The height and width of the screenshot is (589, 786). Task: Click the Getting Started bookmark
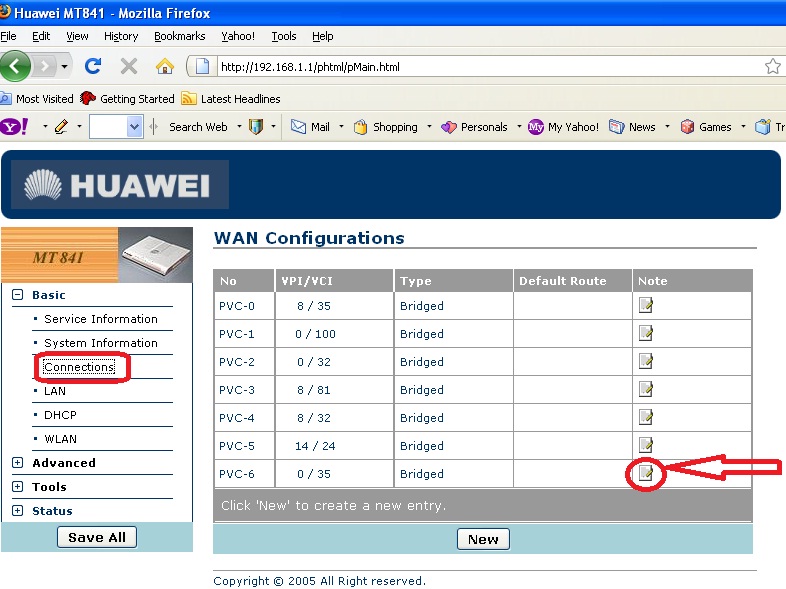click(127, 99)
